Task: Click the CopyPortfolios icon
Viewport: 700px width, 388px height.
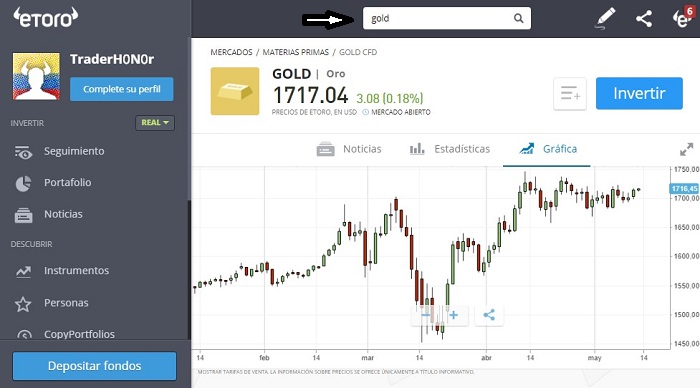Action: pyautogui.click(x=24, y=334)
